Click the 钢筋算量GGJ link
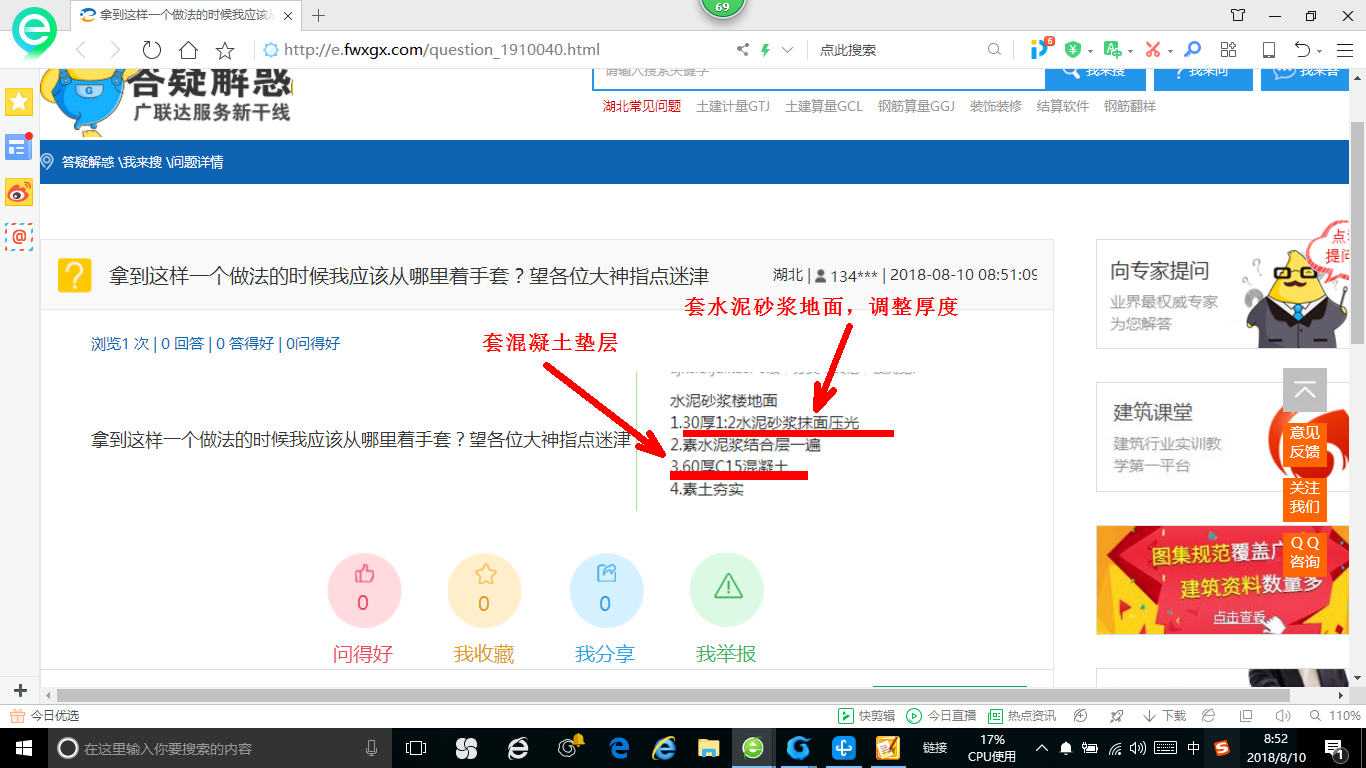The image size is (1366, 768). click(916, 106)
